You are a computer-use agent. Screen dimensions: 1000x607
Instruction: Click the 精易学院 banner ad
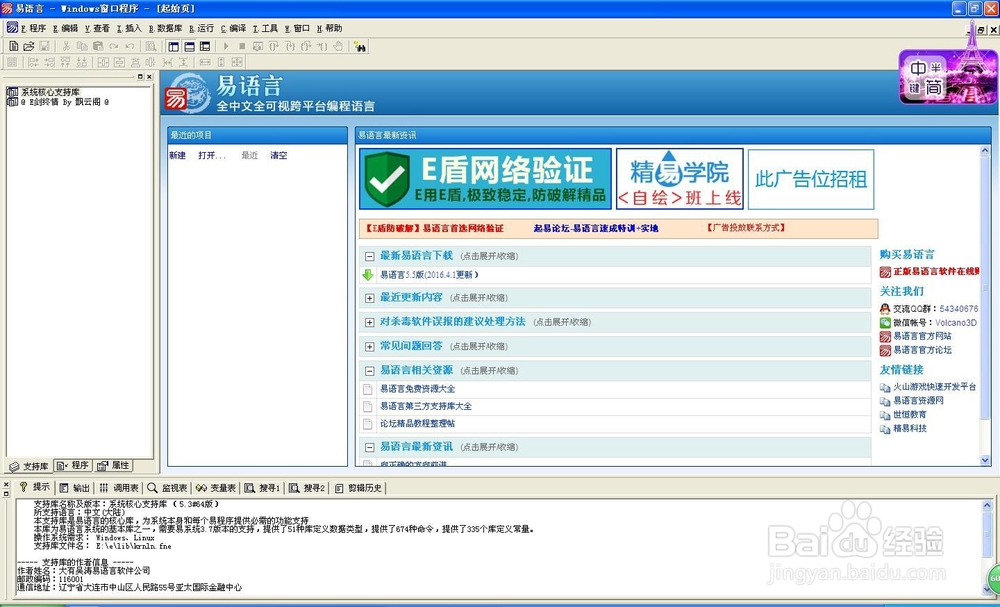point(680,179)
